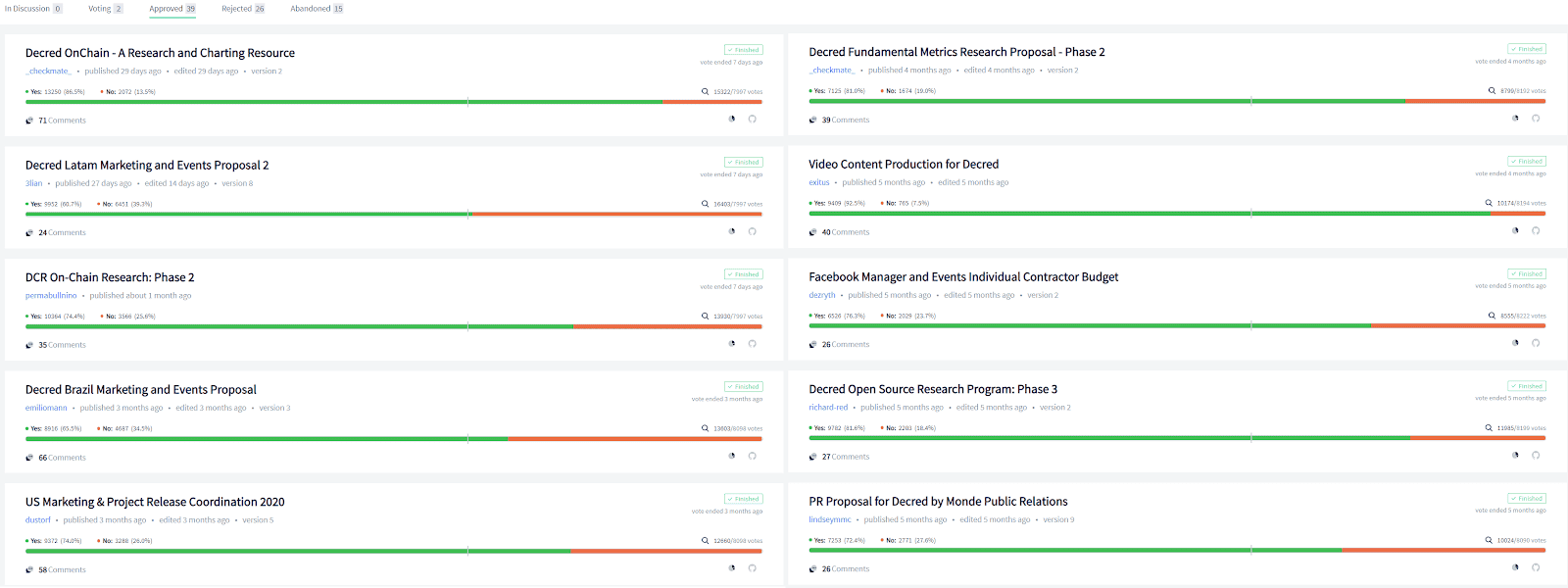The width and height of the screenshot is (1568, 588).
Task: Open the Decred Latam Marketing and Events Proposal 2
Action: 147,166
